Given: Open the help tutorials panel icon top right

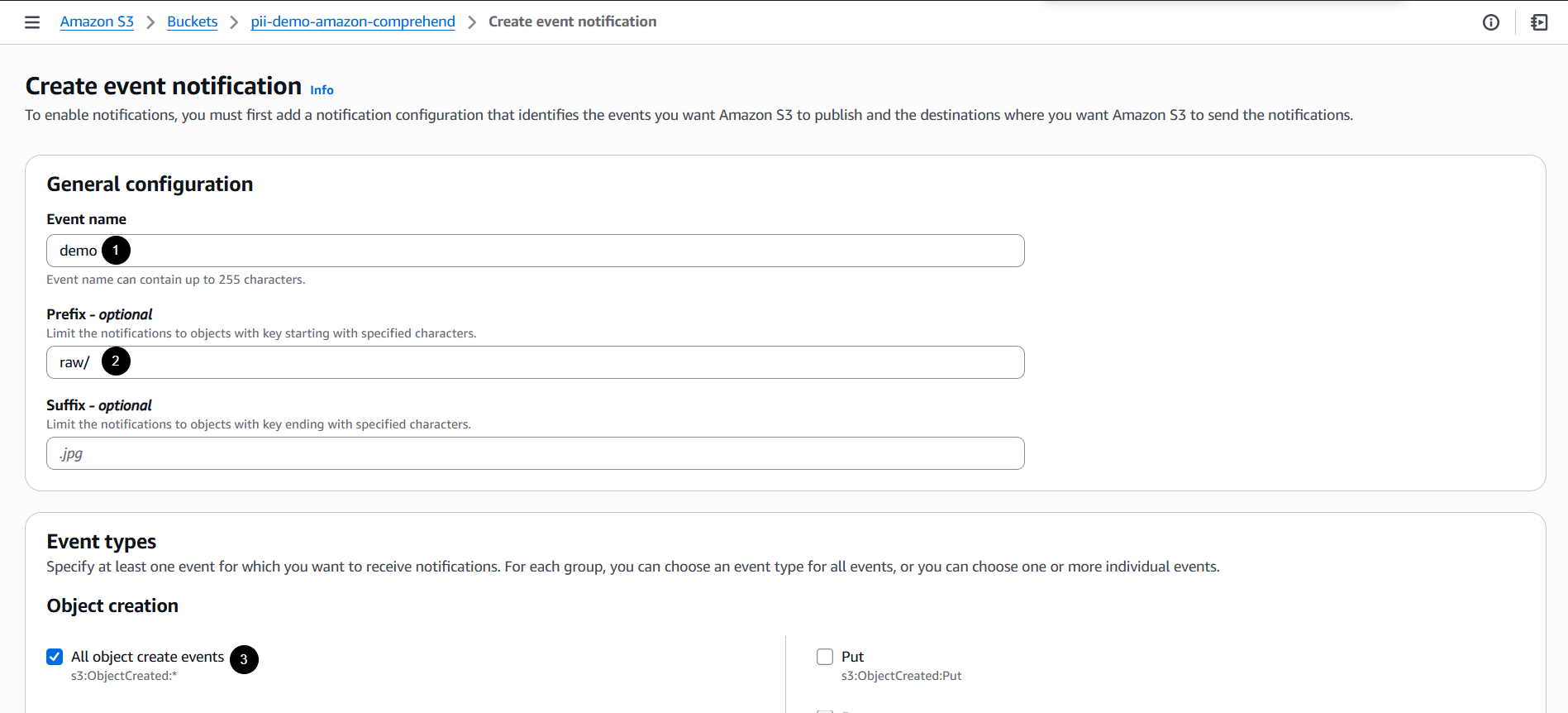Looking at the screenshot, I should tap(1538, 22).
